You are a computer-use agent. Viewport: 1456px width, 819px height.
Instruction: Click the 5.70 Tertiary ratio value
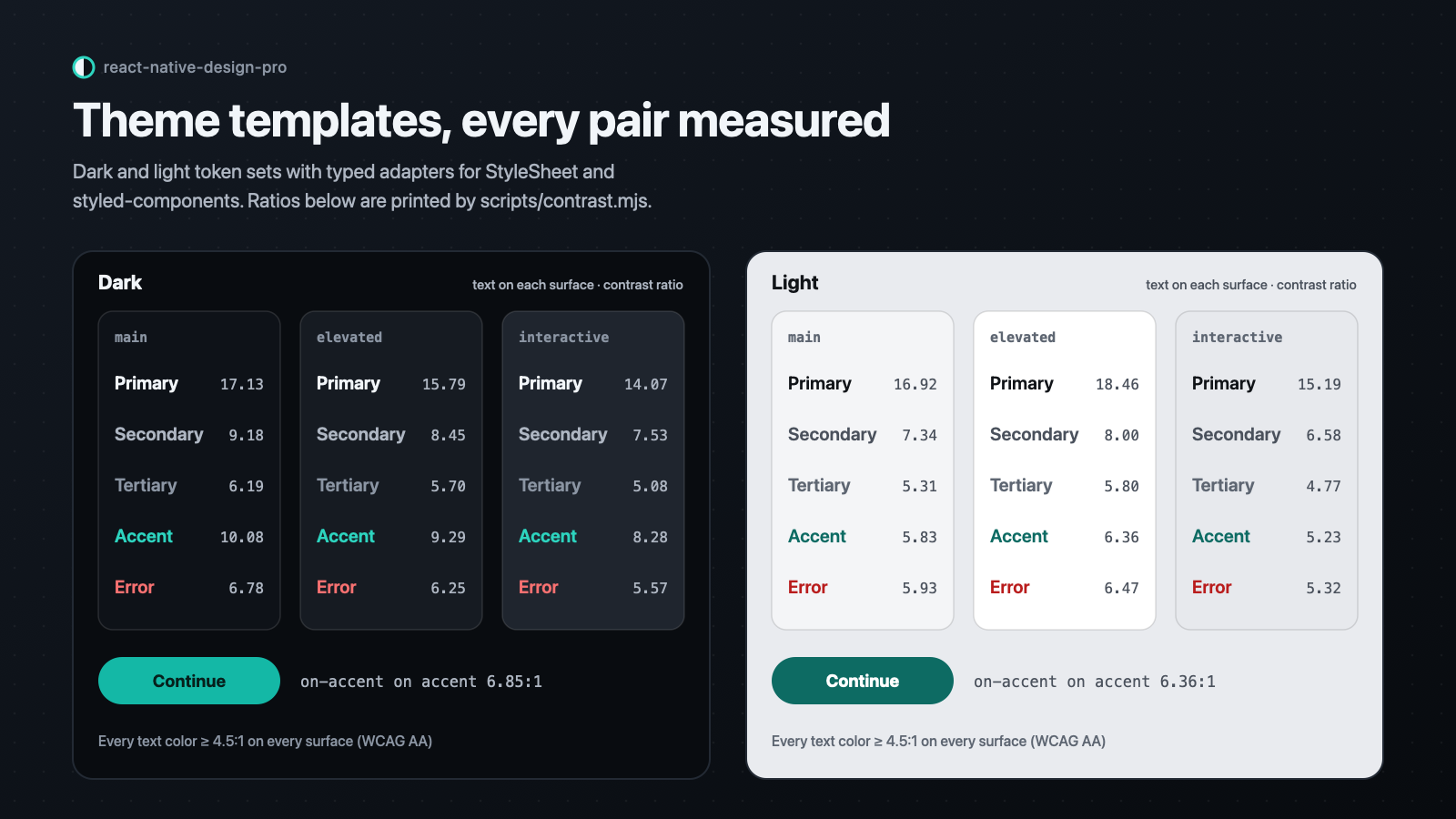coord(449,486)
